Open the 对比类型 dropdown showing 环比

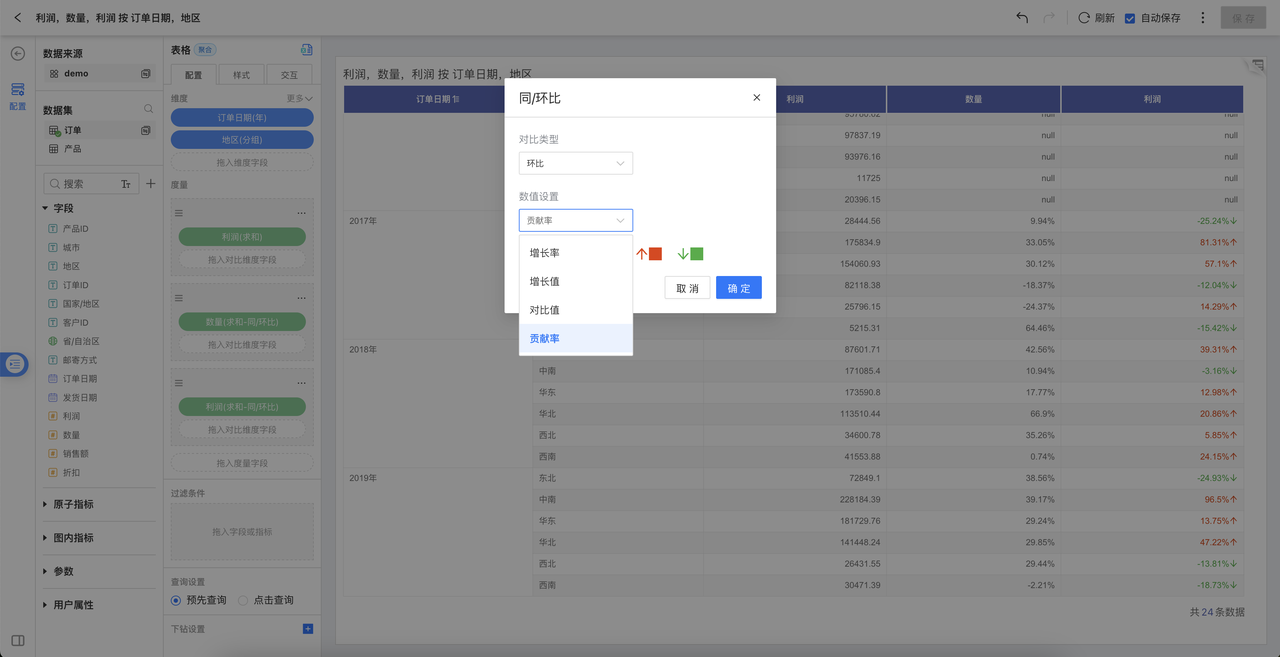pos(575,163)
